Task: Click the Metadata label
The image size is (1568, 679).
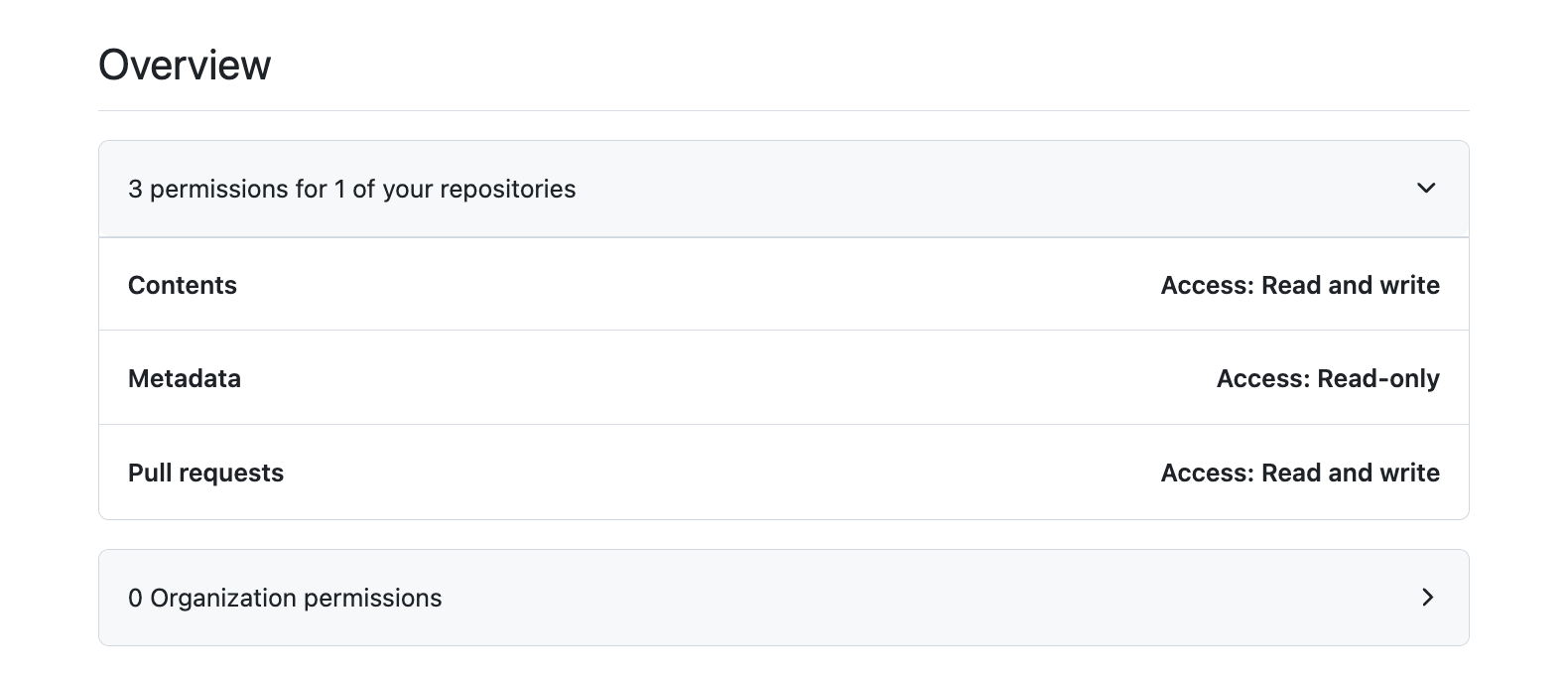Action: (184, 378)
